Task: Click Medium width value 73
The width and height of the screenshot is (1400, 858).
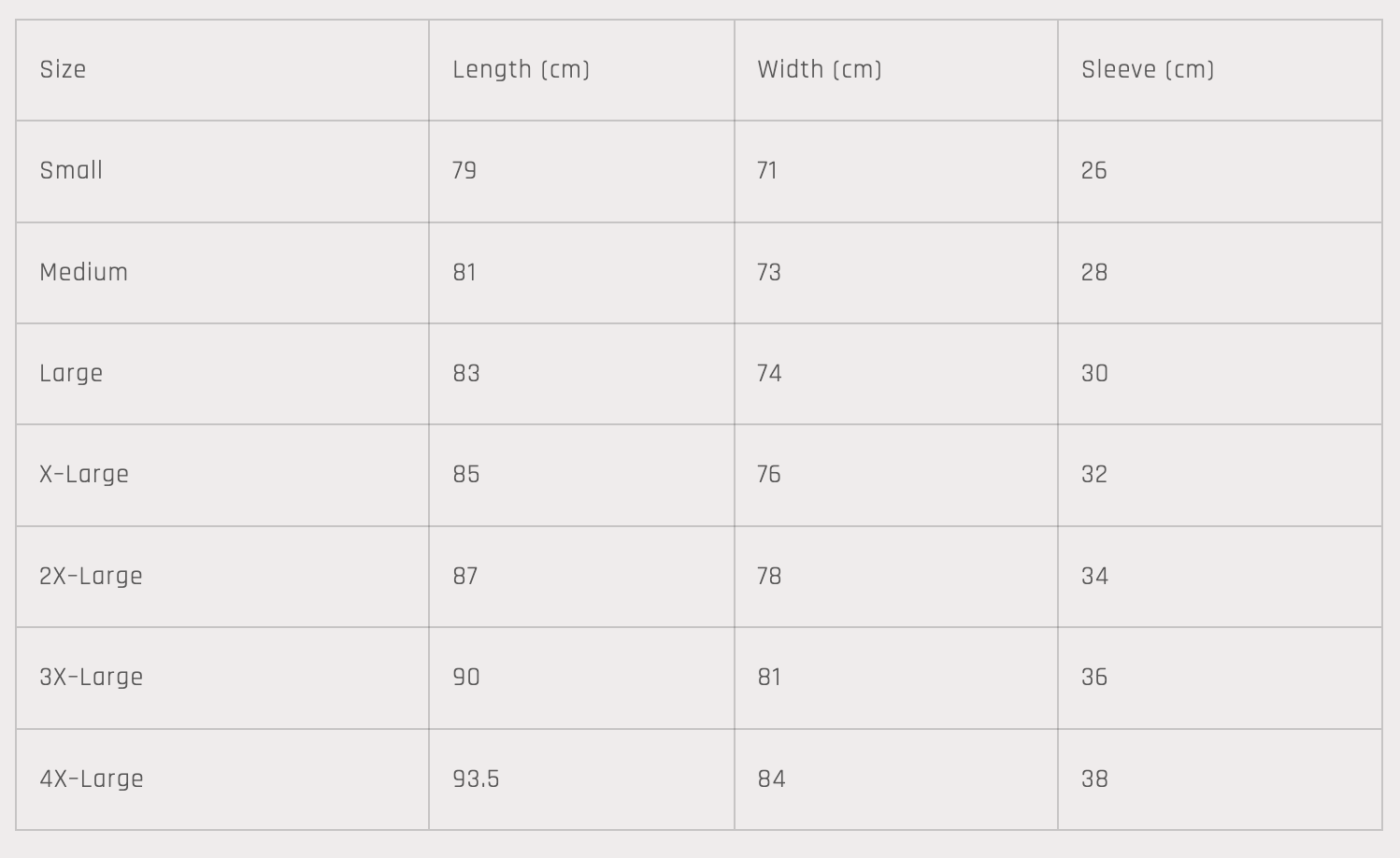Action: pyautogui.click(x=768, y=273)
